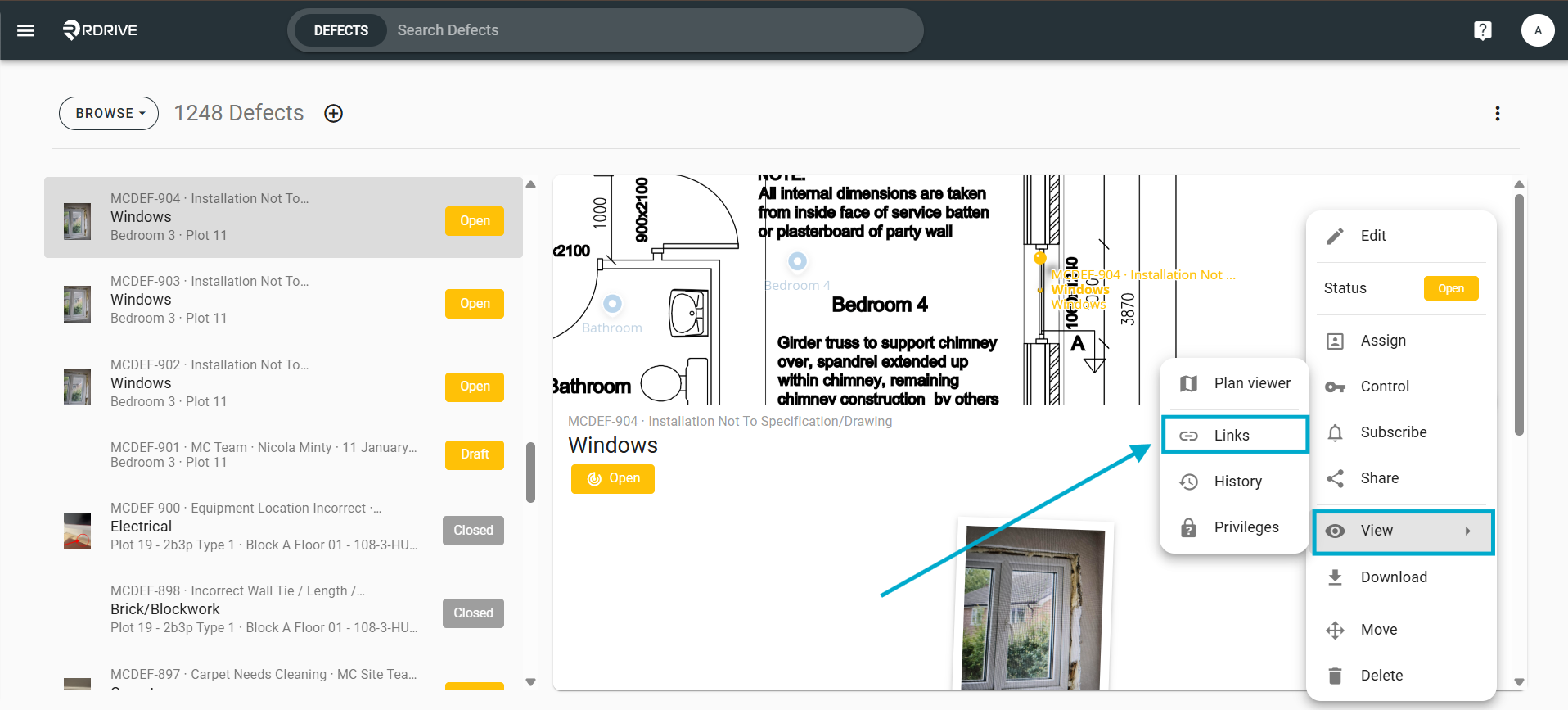Click the History clock icon
The image size is (1568, 710).
tap(1188, 482)
